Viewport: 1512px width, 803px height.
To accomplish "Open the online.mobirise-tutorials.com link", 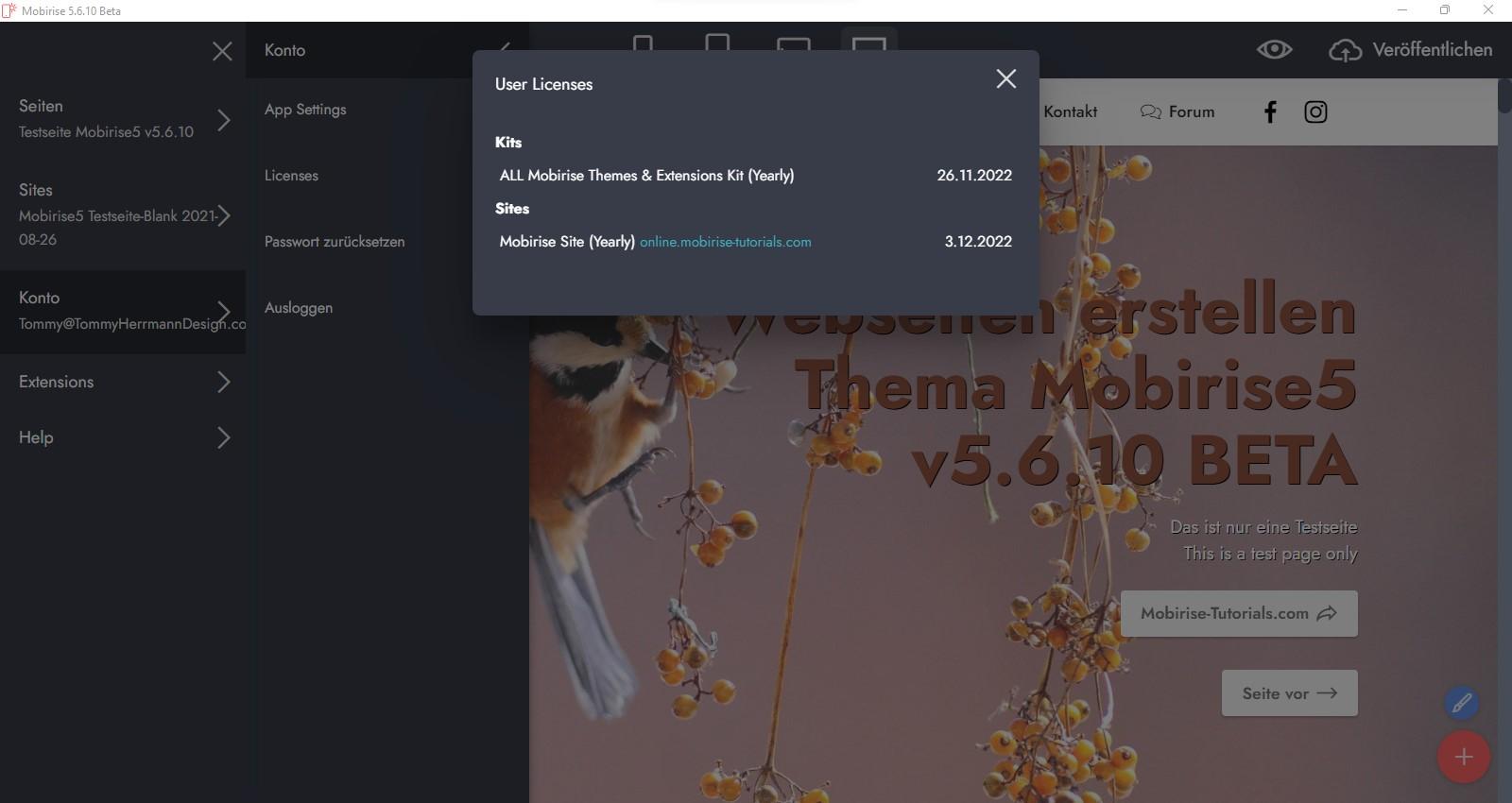I will pos(726,242).
